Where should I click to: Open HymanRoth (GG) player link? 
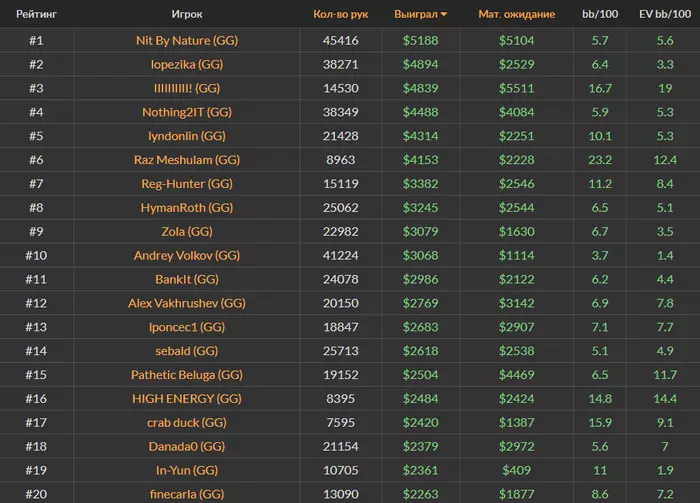(x=187, y=208)
